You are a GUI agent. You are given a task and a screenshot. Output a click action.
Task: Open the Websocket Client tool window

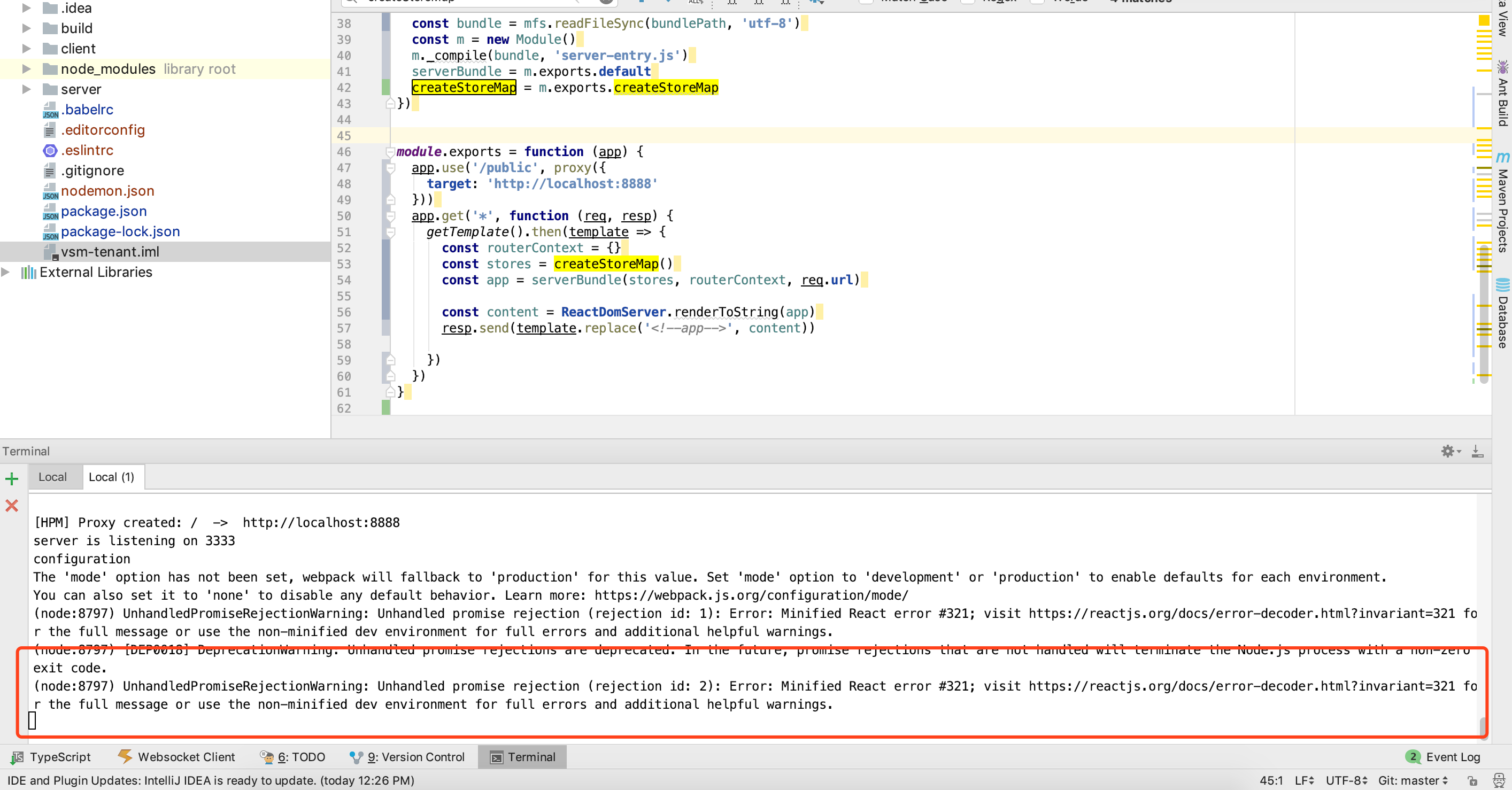(x=176, y=757)
